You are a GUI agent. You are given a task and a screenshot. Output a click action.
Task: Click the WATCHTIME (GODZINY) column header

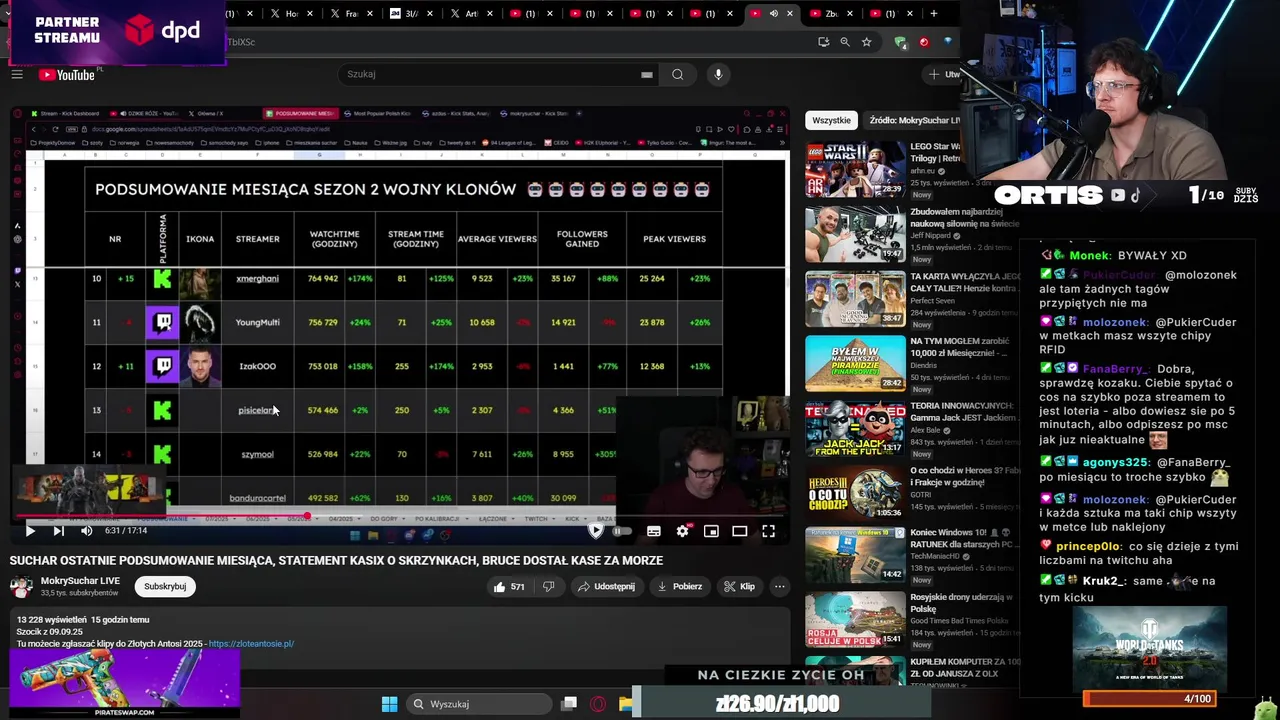pos(334,239)
